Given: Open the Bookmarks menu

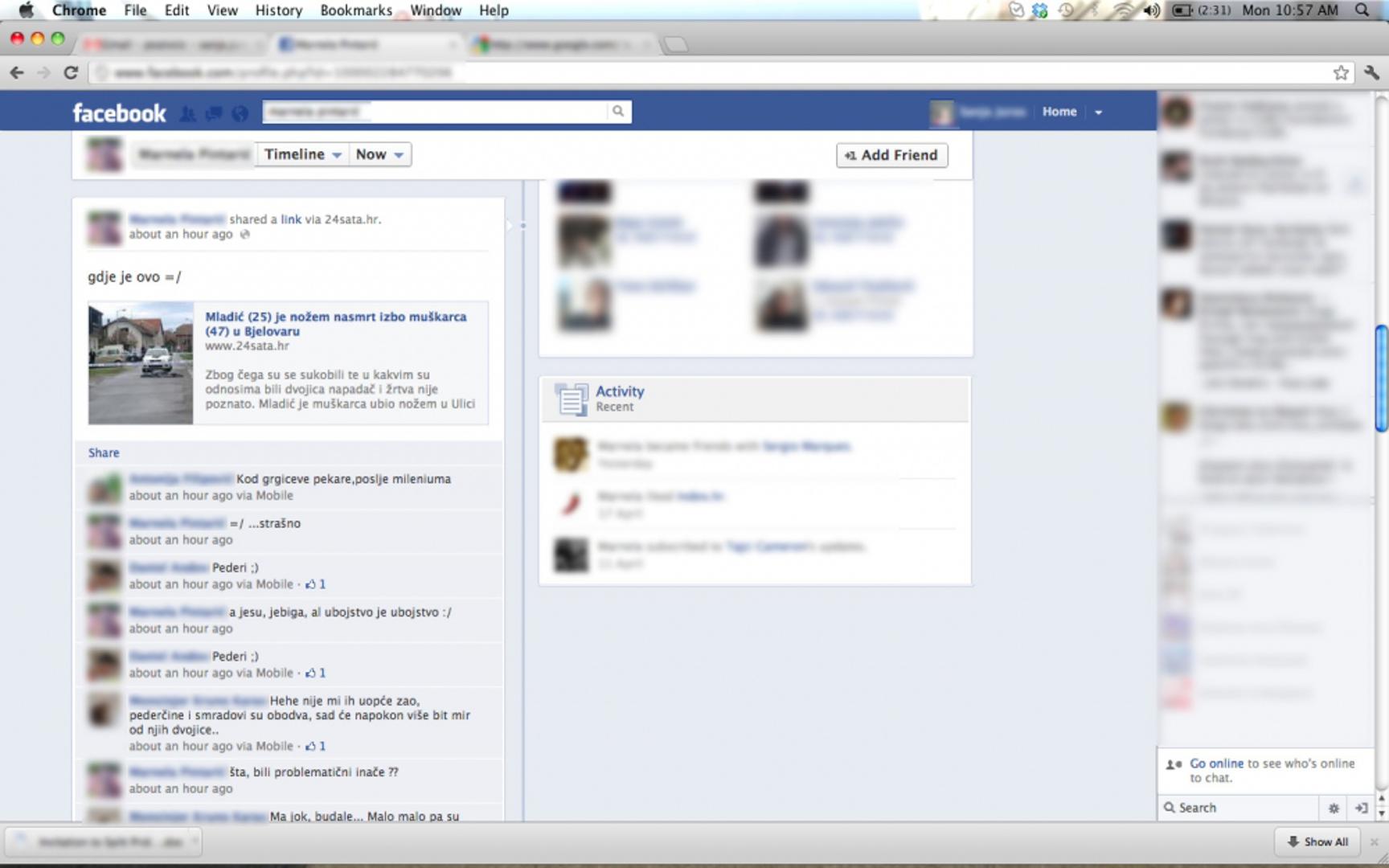Looking at the screenshot, I should [x=355, y=10].
